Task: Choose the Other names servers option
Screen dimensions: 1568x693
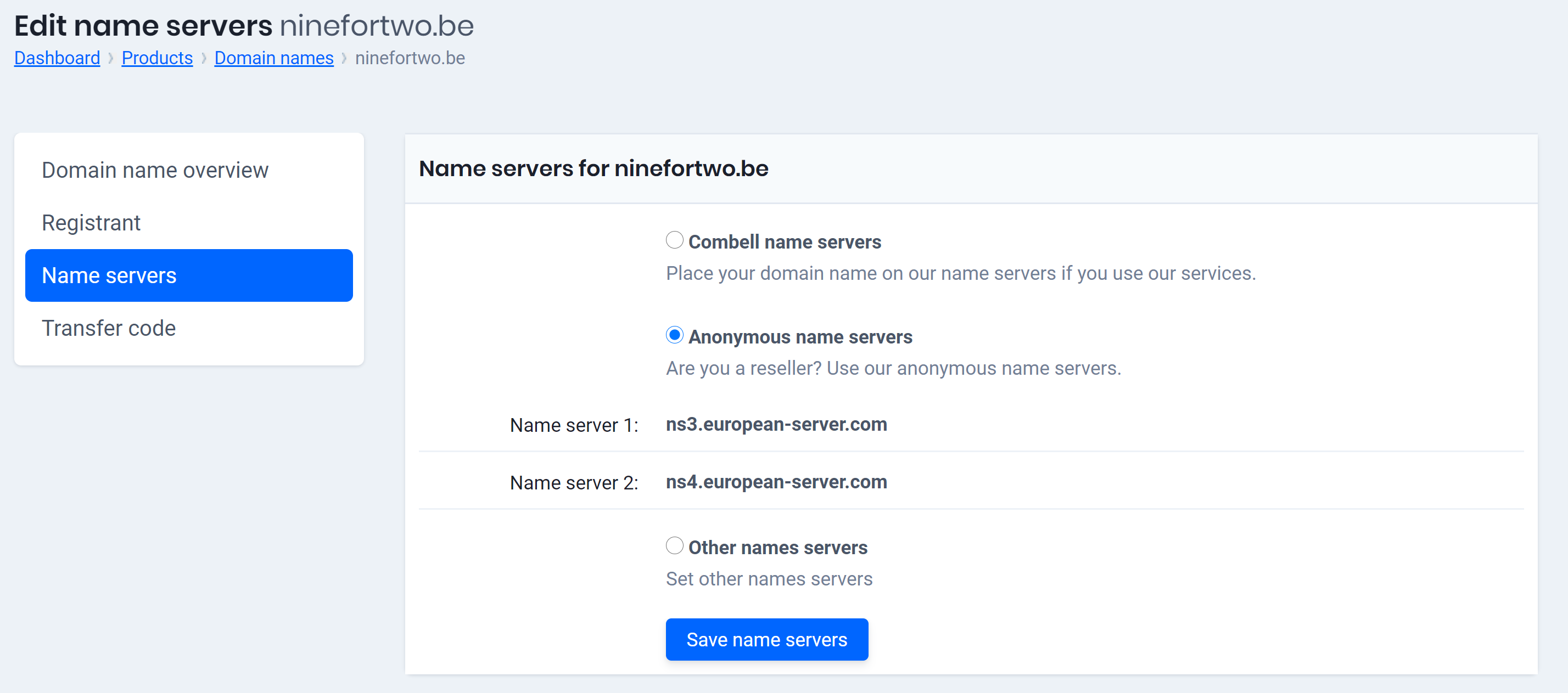Action: pos(674,546)
